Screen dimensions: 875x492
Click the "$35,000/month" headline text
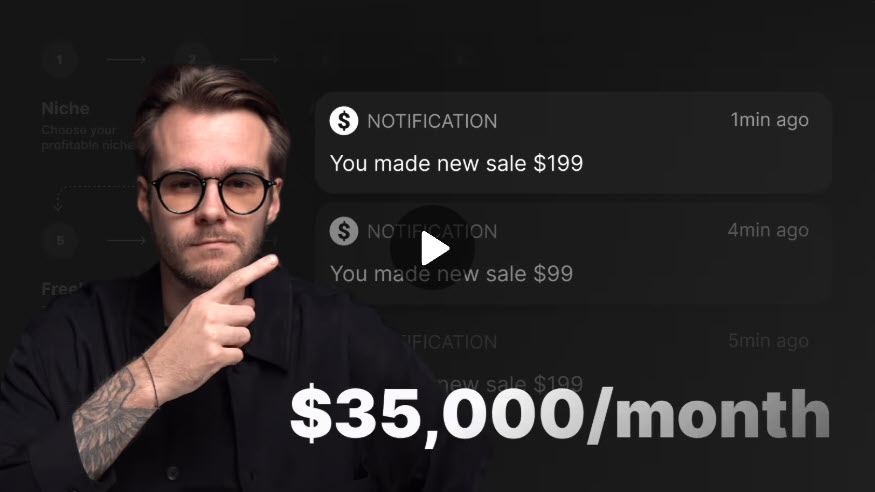click(x=560, y=414)
